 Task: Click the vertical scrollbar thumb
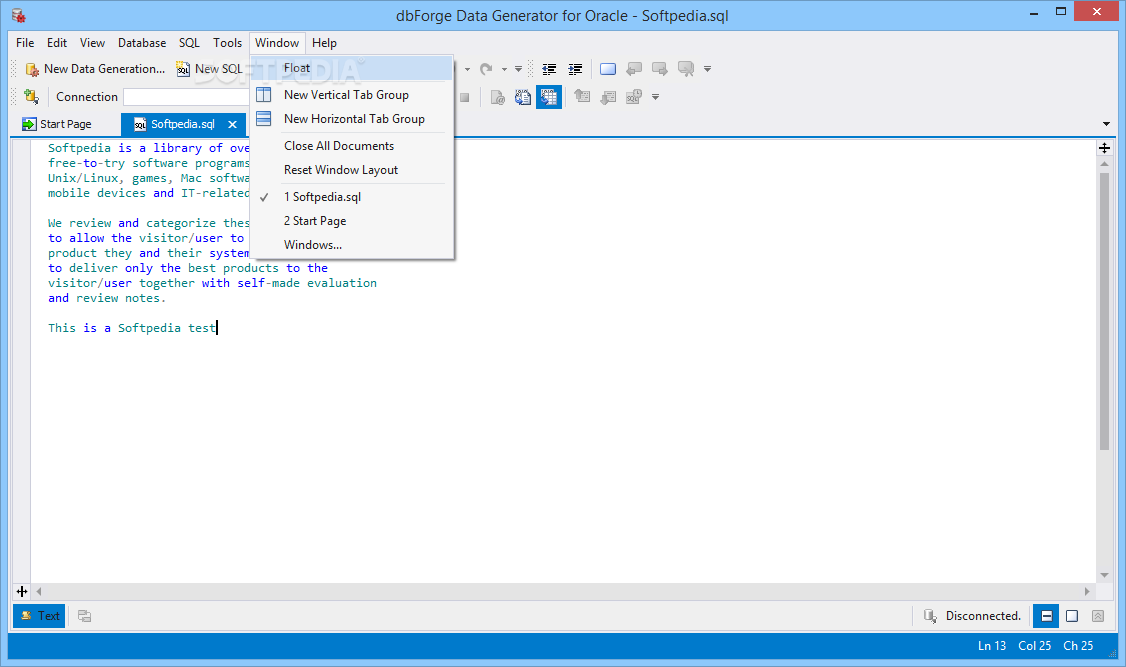(x=1104, y=311)
